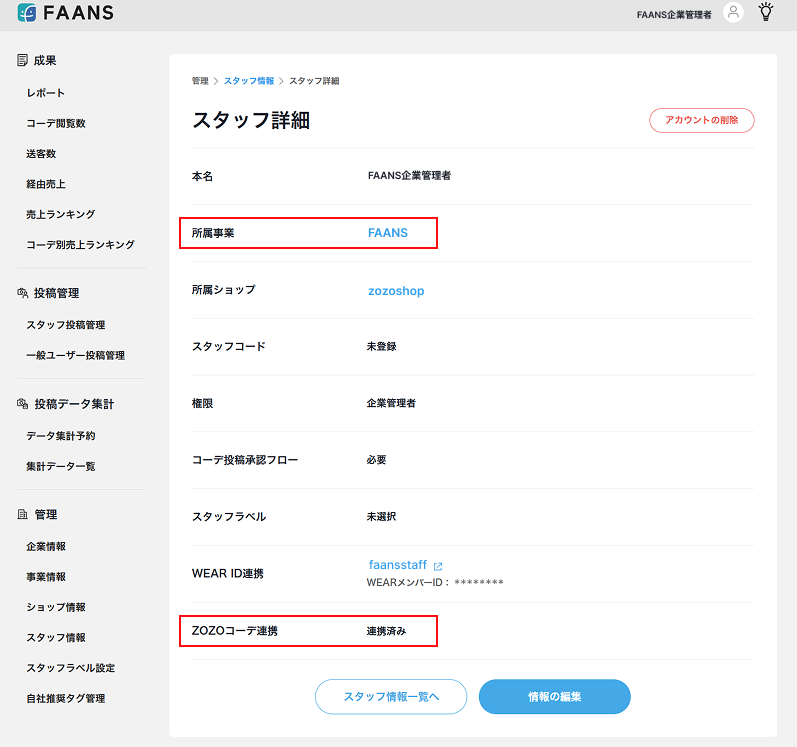Image resolution: width=797 pixels, height=747 pixels.
Task: Open the zozoshop shop link
Action: tap(396, 291)
